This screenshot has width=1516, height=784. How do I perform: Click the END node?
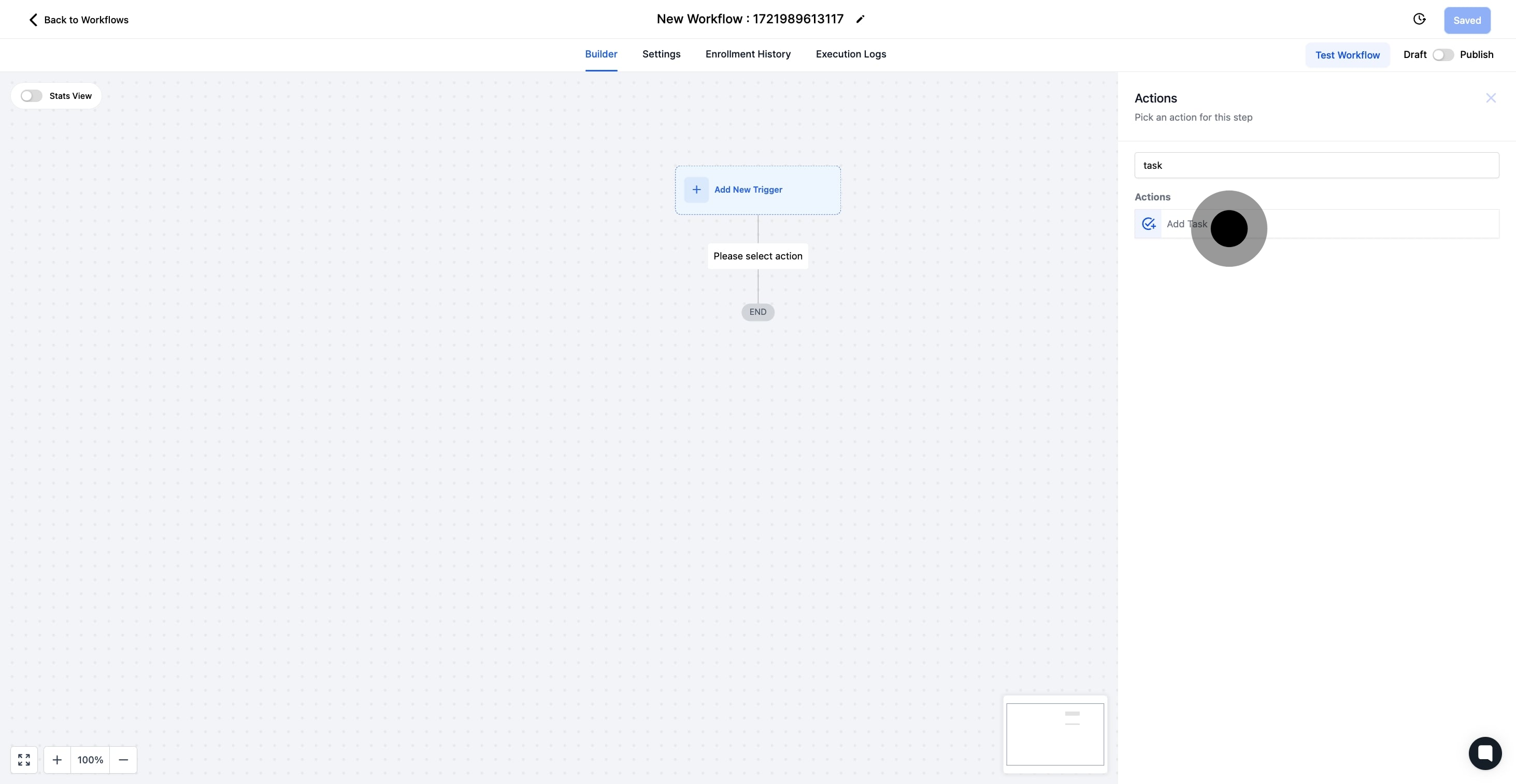758,312
